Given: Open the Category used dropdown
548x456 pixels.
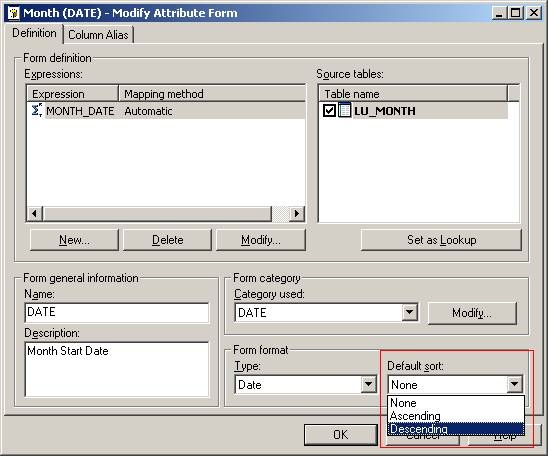Looking at the screenshot, I should [x=410, y=312].
